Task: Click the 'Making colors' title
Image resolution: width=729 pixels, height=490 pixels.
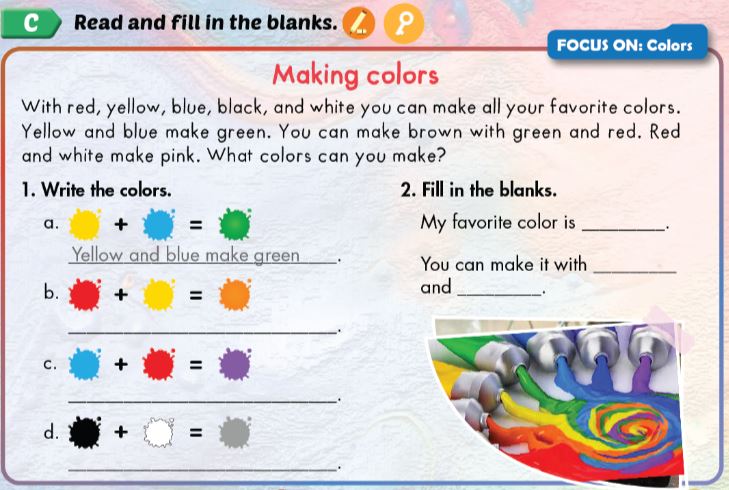Action: tap(355, 75)
